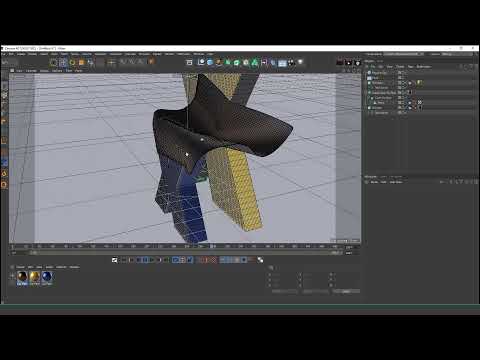Click the blue icon in left mode palette

[x=4, y=162]
